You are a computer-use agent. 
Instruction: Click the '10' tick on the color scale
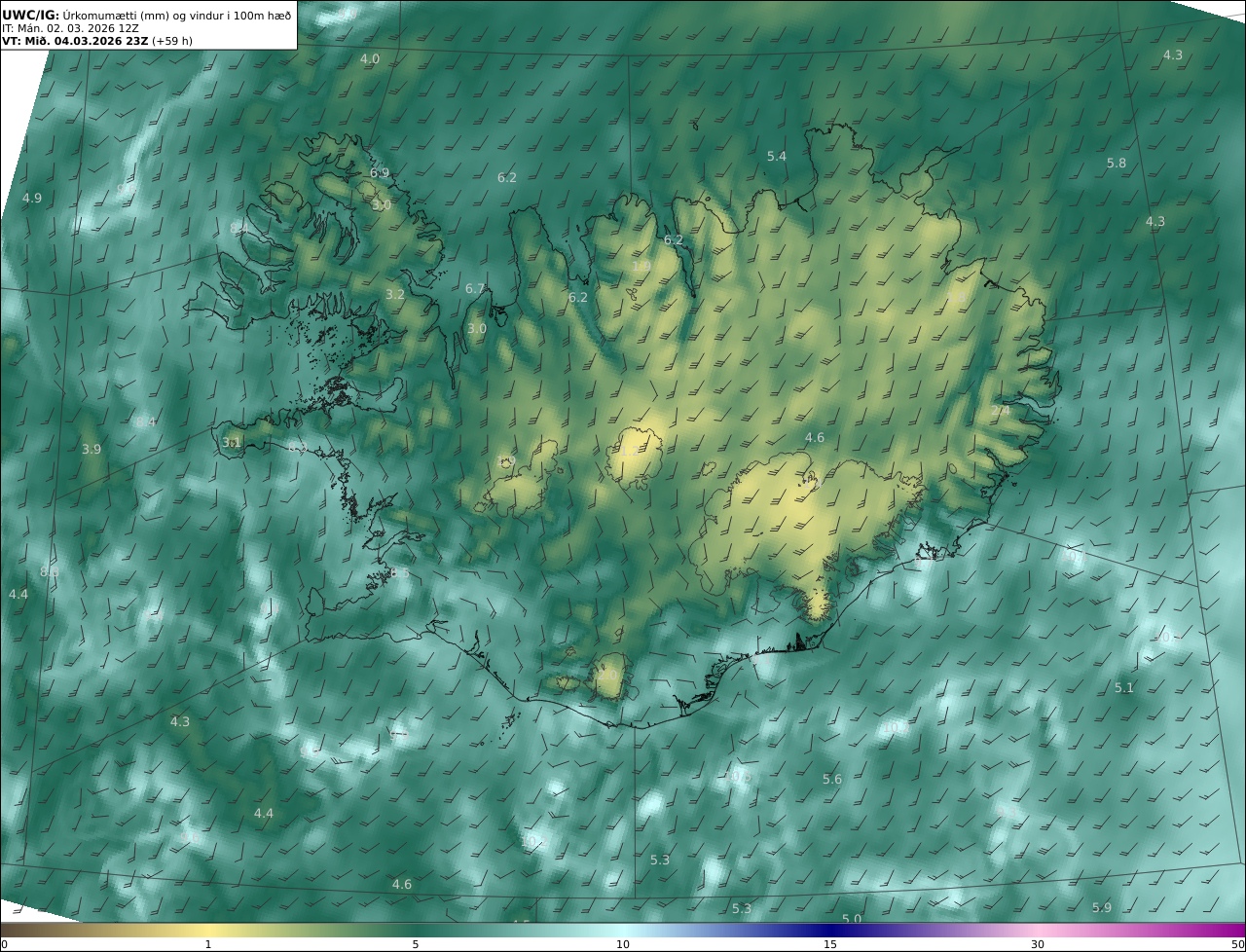(623, 944)
